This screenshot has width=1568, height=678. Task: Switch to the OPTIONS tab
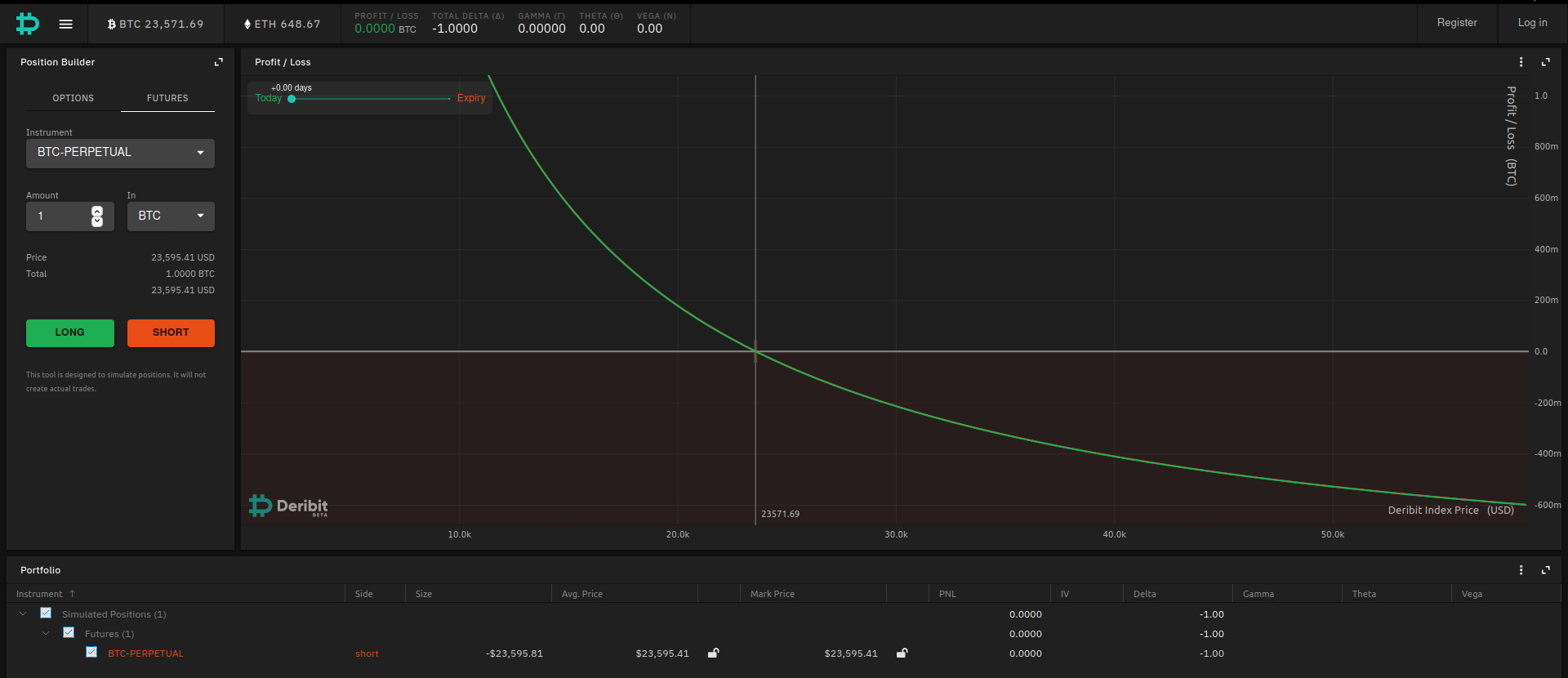(73, 98)
